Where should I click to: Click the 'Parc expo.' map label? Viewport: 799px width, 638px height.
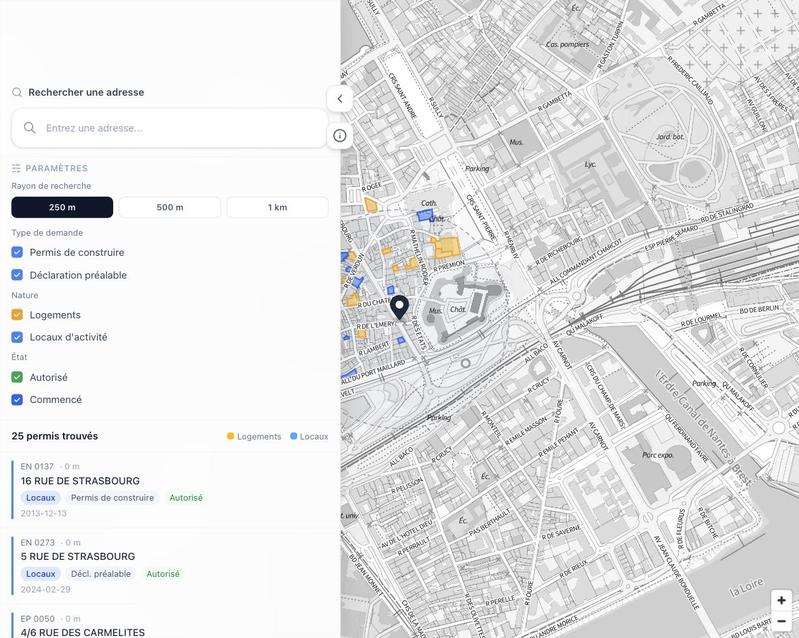(658, 455)
